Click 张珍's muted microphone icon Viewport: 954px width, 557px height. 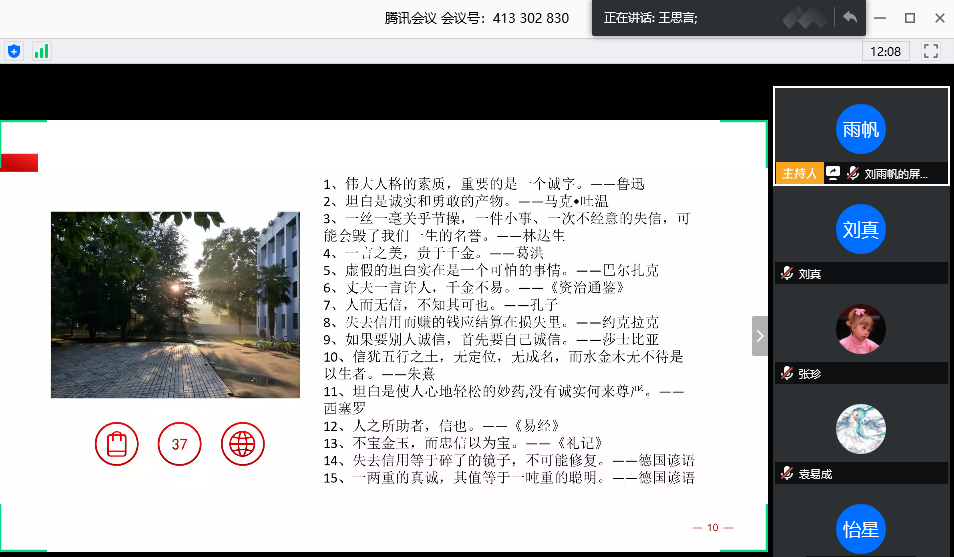click(787, 373)
